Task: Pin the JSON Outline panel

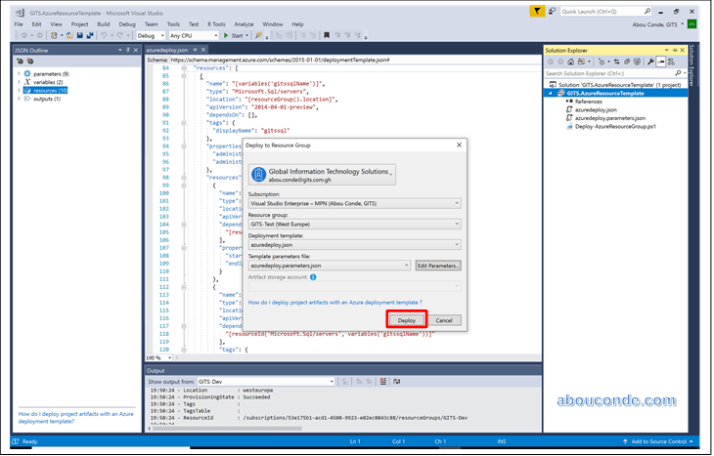Action: (x=125, y=49)
